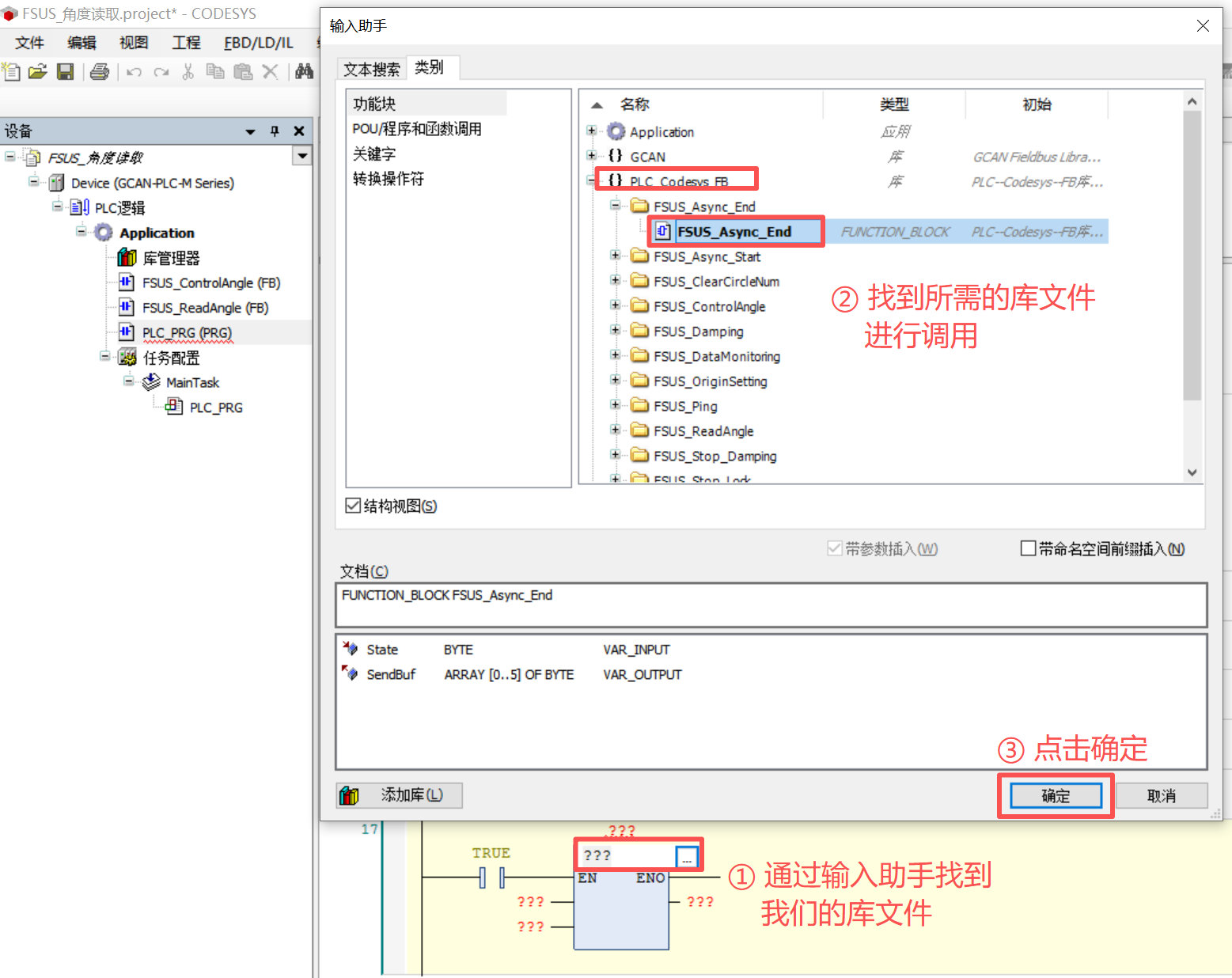Click the Save icon in toolbar
1232x978 pixels.
coord(66,72)
